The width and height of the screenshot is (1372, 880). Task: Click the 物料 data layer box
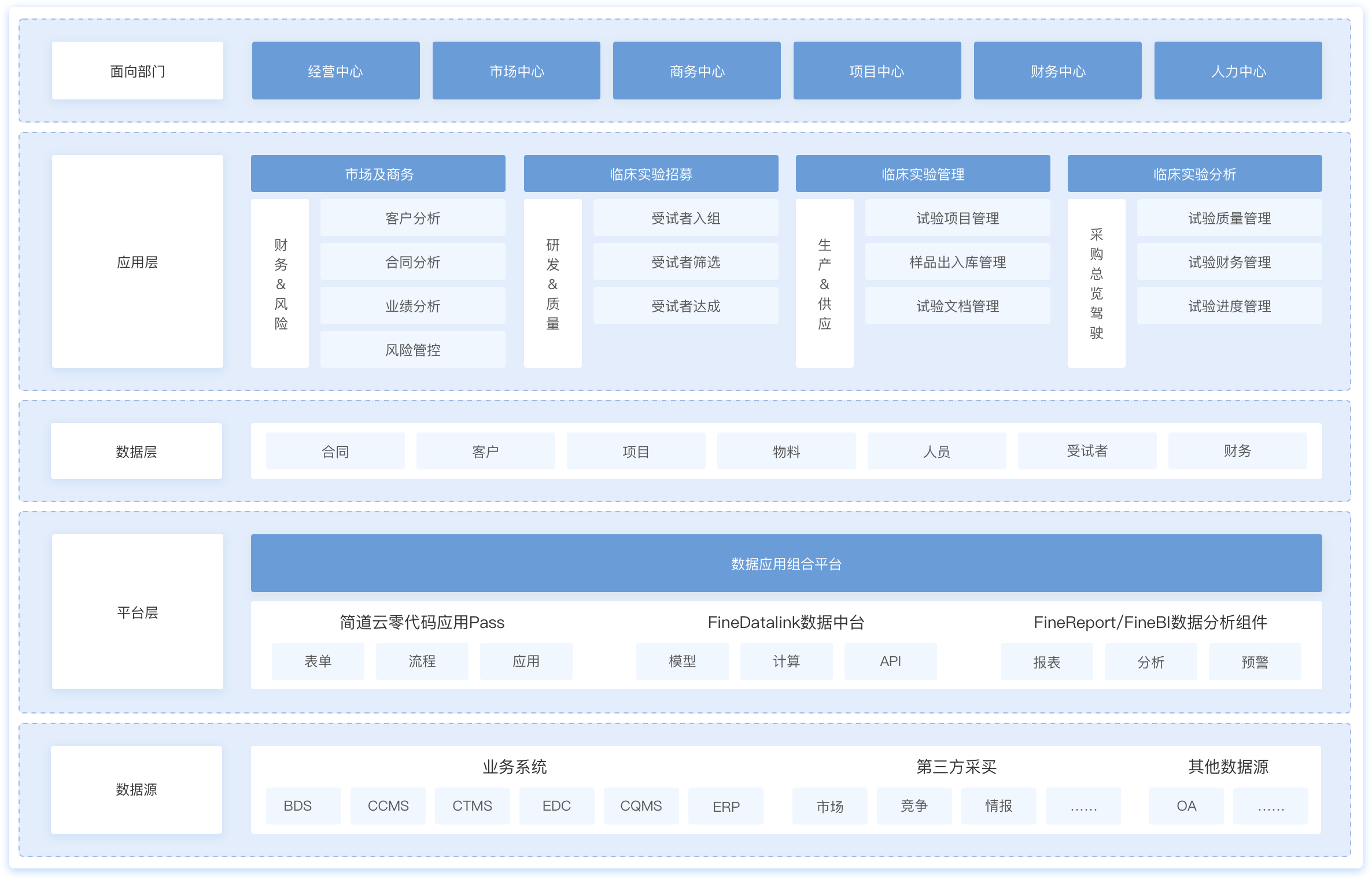[x=786, y=451]
